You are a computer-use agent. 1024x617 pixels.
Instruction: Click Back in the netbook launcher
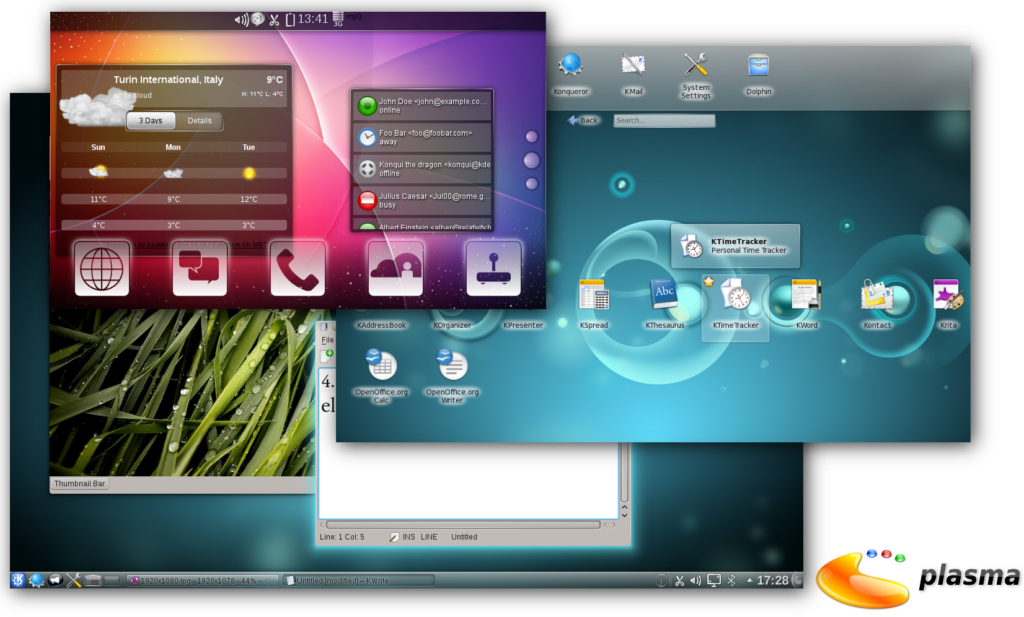click(x=583, y=120)
